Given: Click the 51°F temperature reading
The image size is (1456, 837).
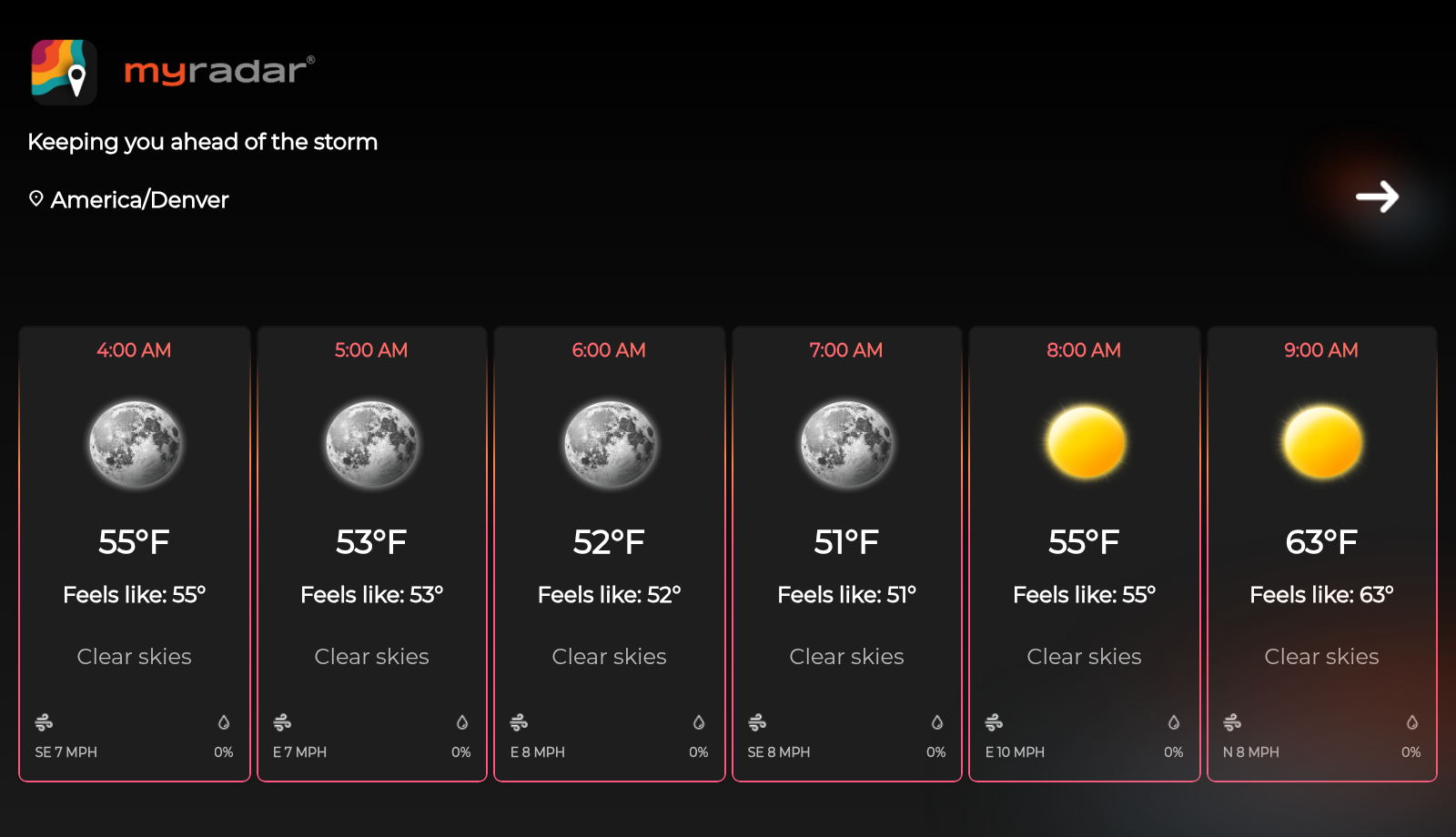Looking at the screenshot, I should coord(846,542).
